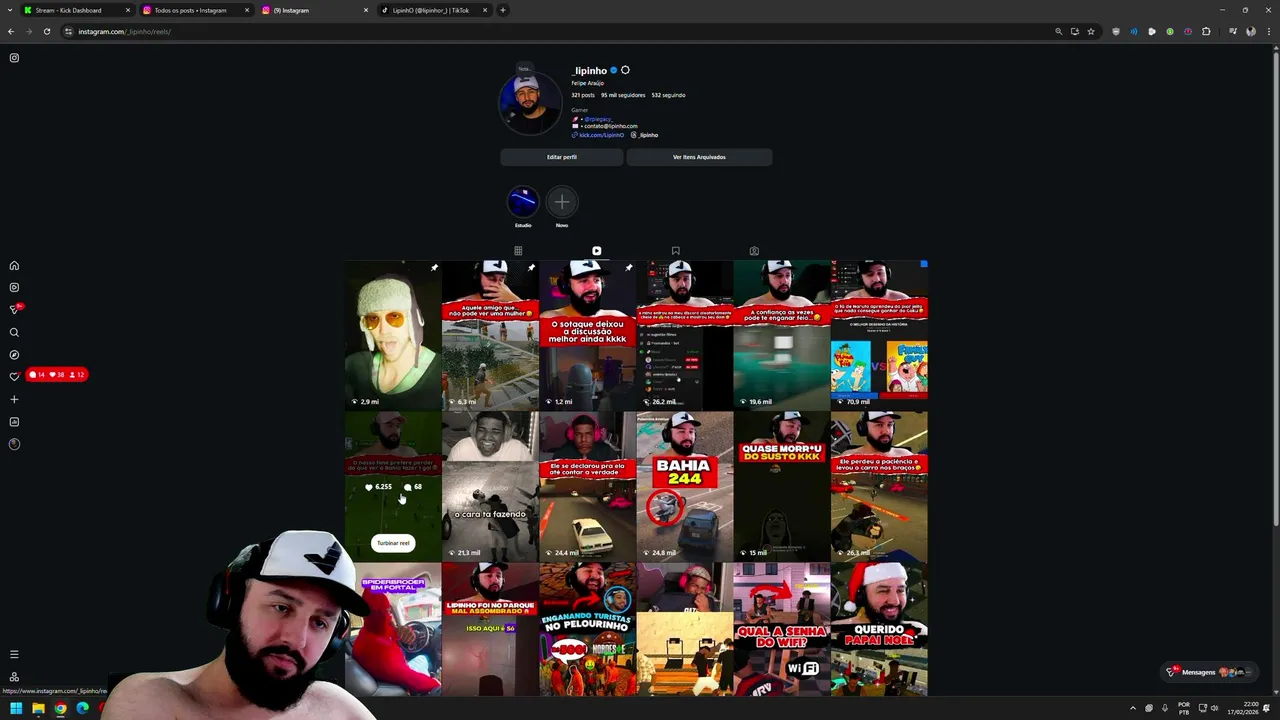Open Explore compass icon in sidebar
The height and width of the screenshot is (720, 1280).
pos(14,355)
